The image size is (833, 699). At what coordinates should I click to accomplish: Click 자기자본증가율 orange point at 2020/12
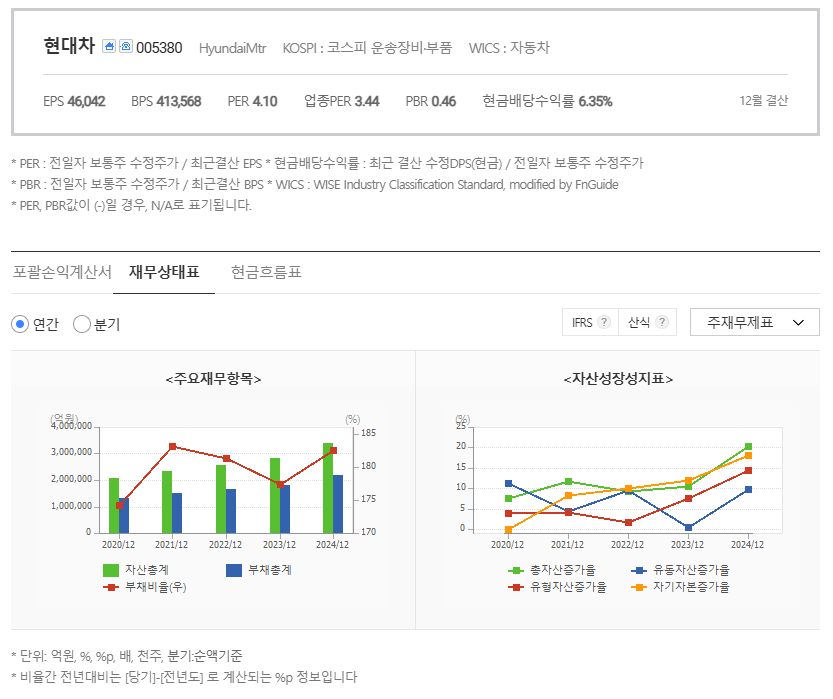(x=508, y=530)
